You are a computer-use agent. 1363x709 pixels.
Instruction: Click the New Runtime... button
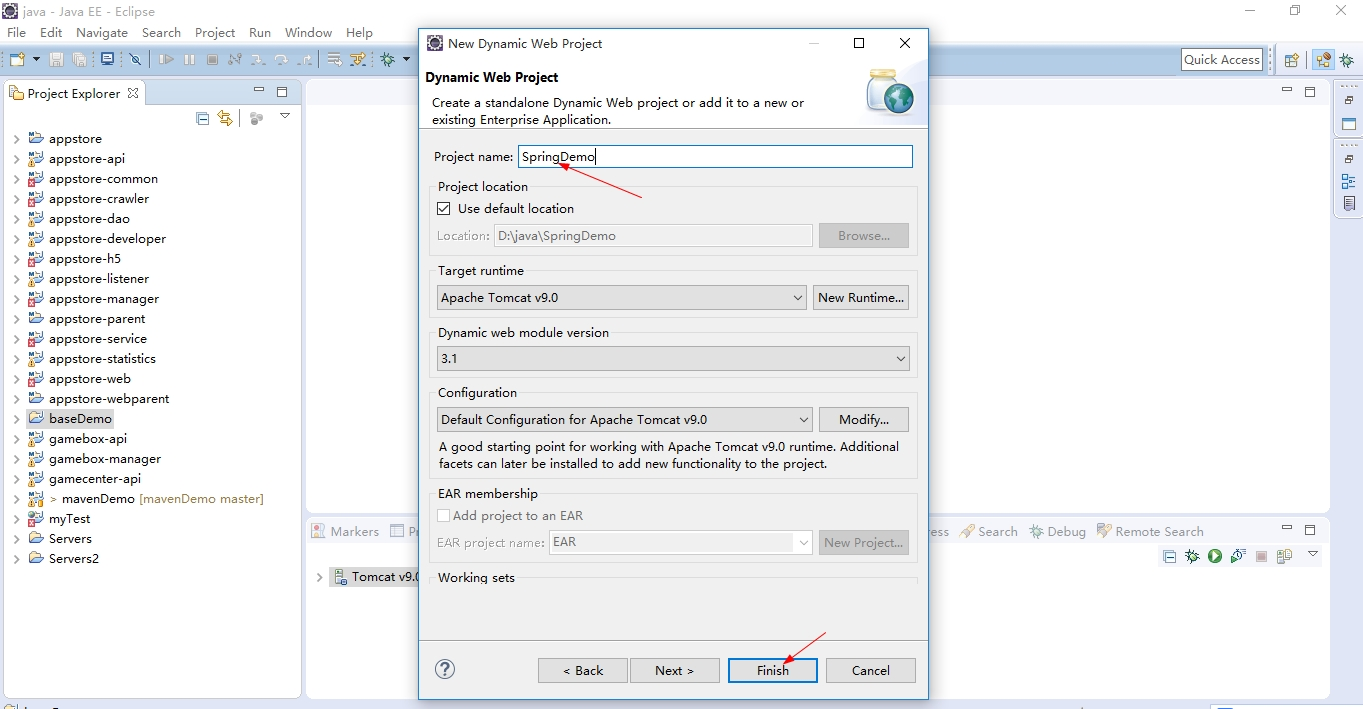[x=861, y=298]
